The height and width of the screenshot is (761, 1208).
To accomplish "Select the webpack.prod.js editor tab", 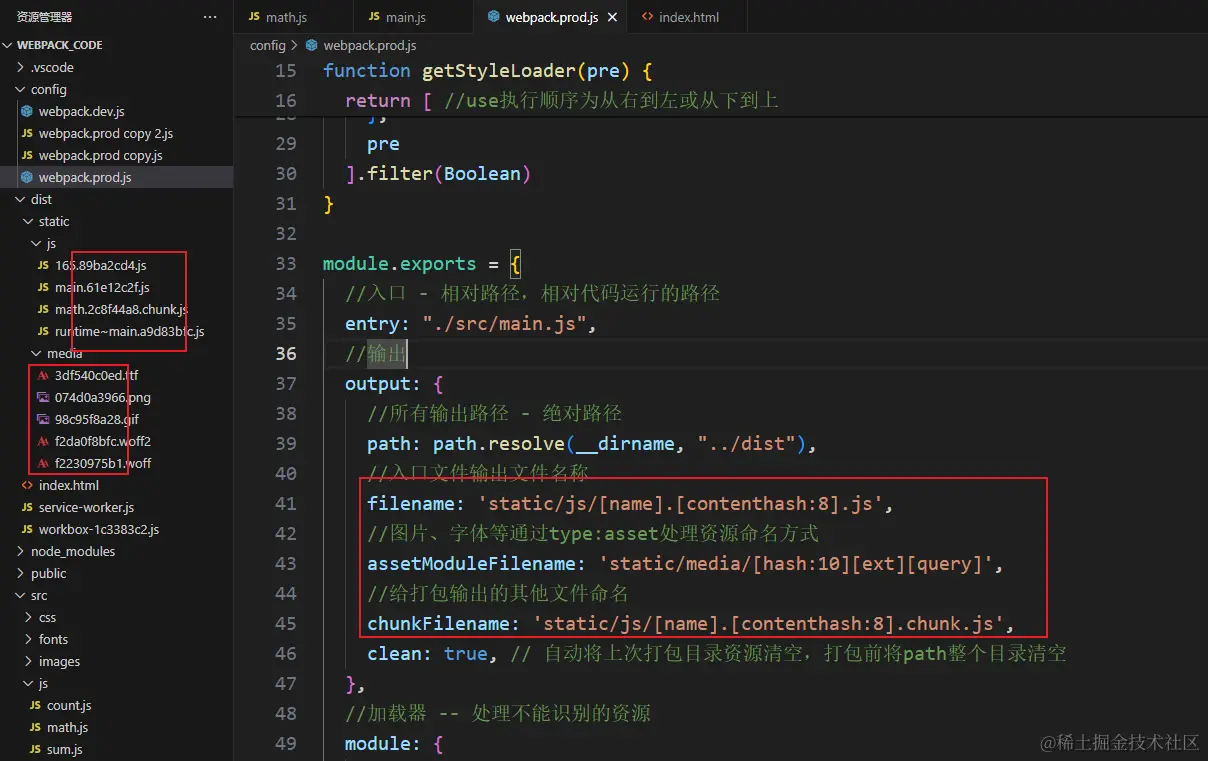I will tap(551, 17).
